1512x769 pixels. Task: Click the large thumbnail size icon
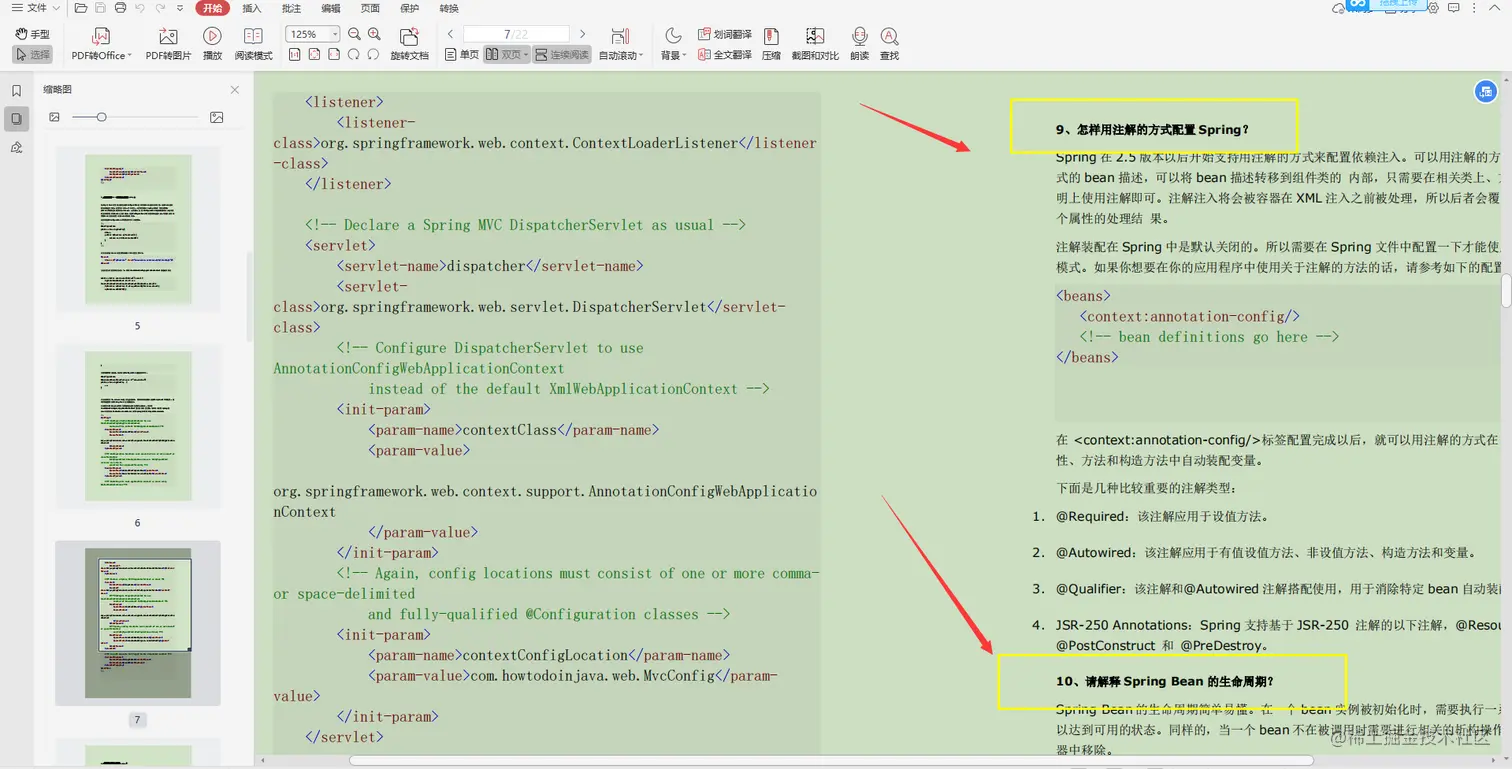coord(217,117)
